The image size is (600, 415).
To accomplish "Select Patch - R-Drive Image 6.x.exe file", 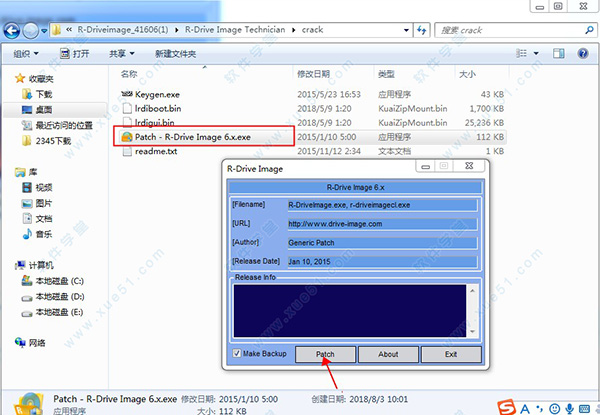I will [193, 137].
